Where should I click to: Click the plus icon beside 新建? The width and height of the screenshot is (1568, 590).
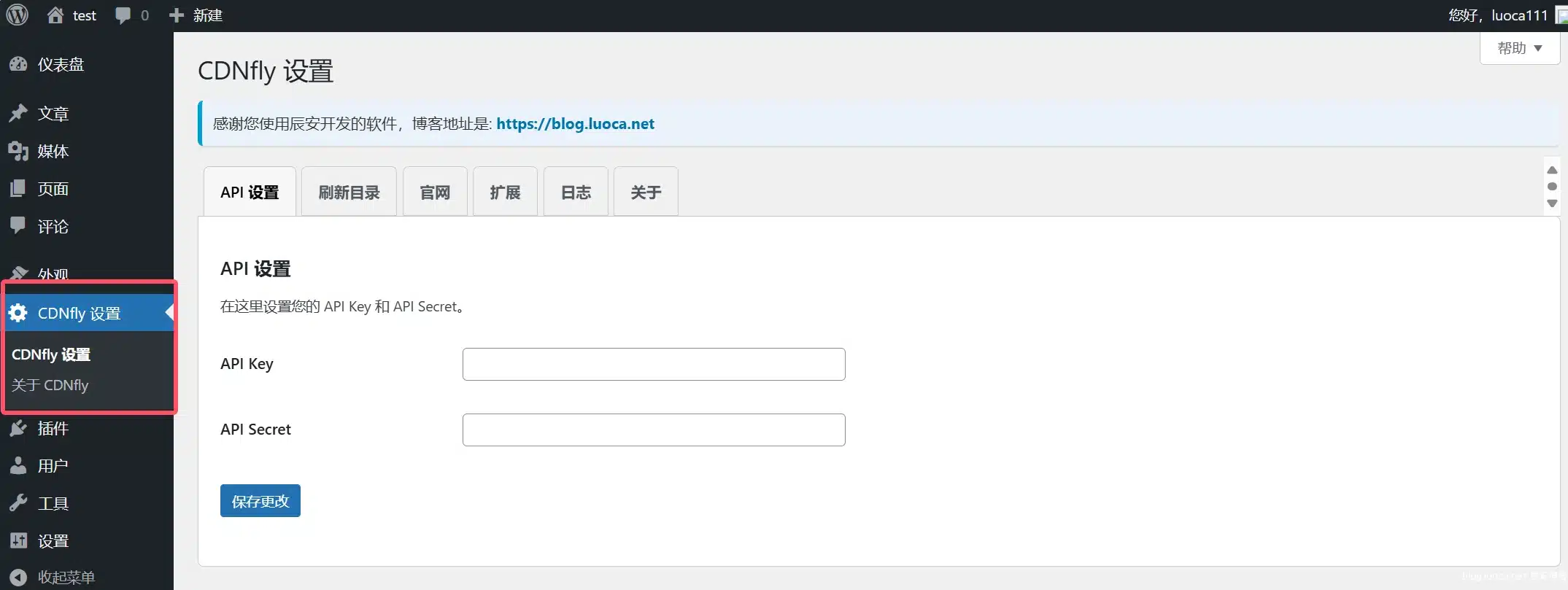tap(177, 15)
